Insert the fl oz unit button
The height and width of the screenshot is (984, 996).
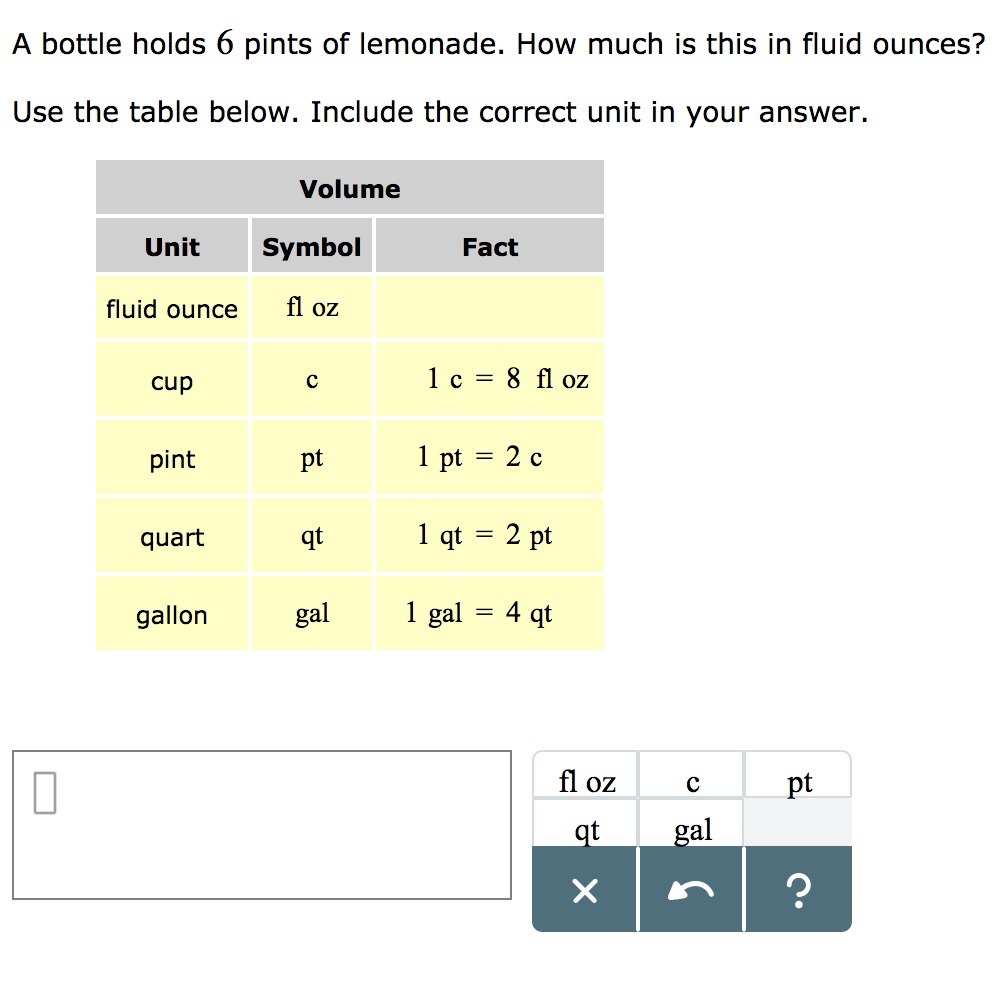click(x=587, y=782)
